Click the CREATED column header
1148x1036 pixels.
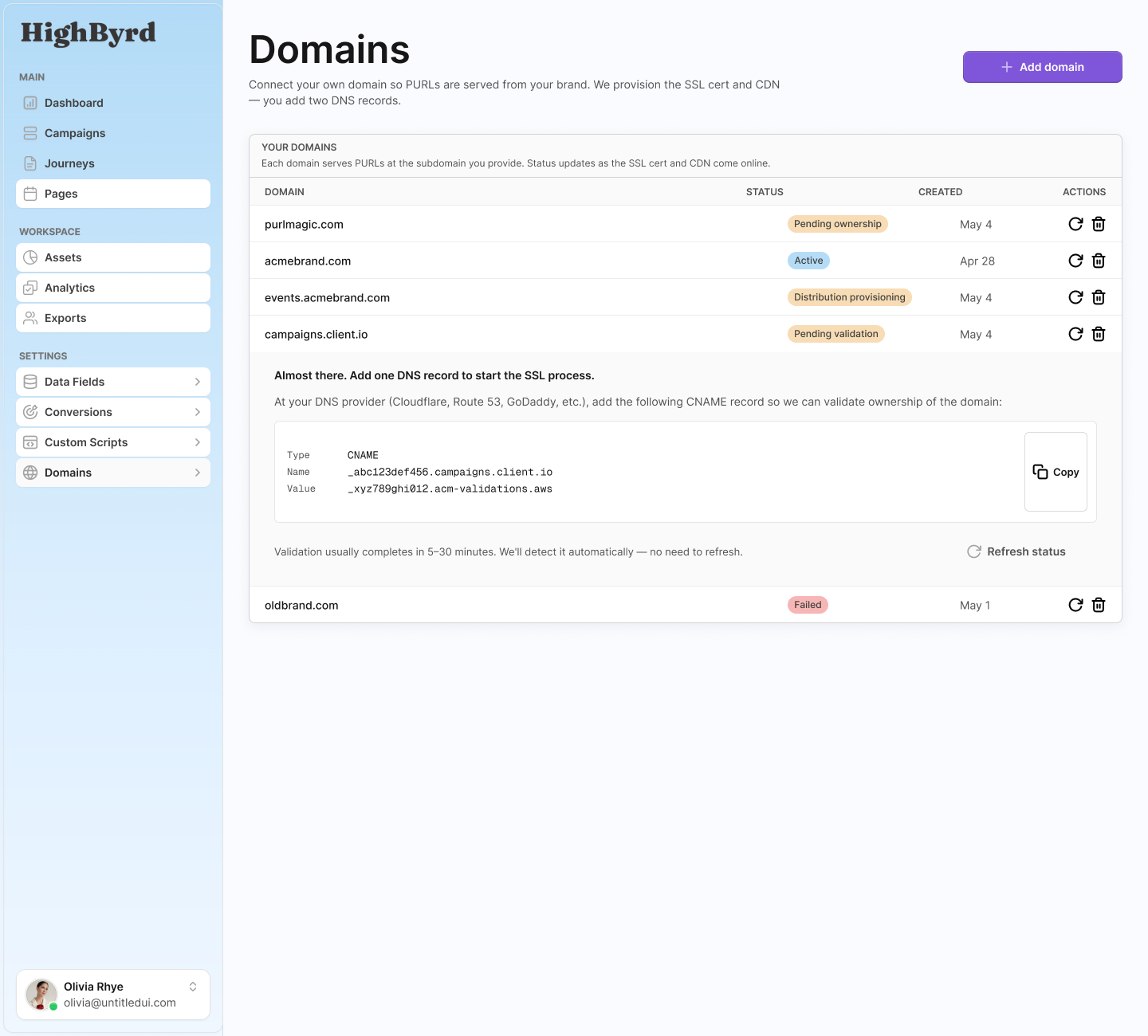(x=940, y=192)
